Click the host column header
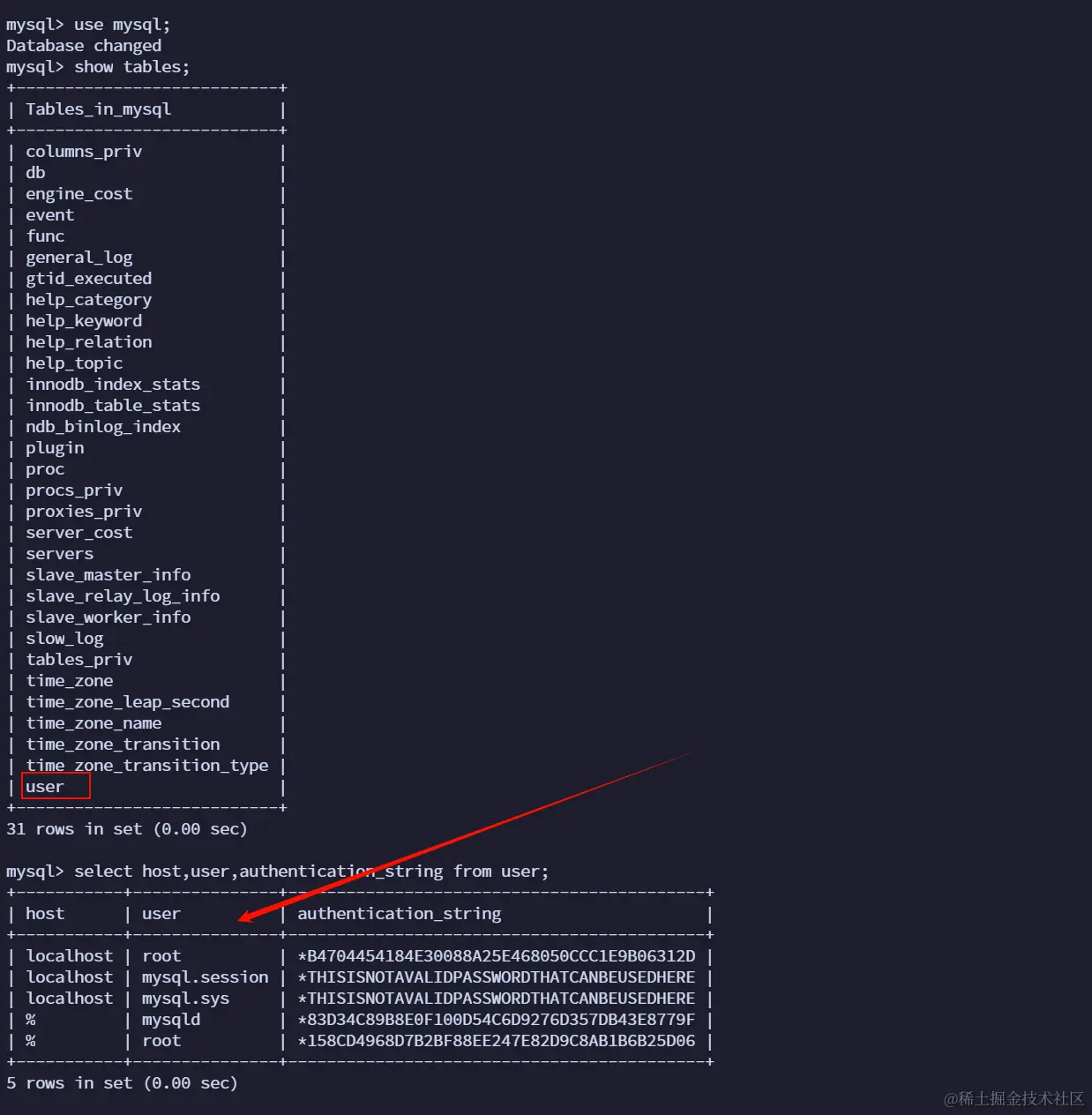1092x1115 pixels. (45, 914)
